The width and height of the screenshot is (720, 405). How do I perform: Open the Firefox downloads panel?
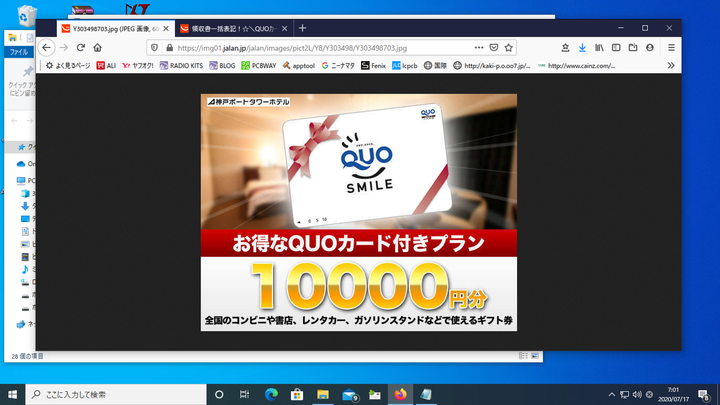click(x=582, y=47)
